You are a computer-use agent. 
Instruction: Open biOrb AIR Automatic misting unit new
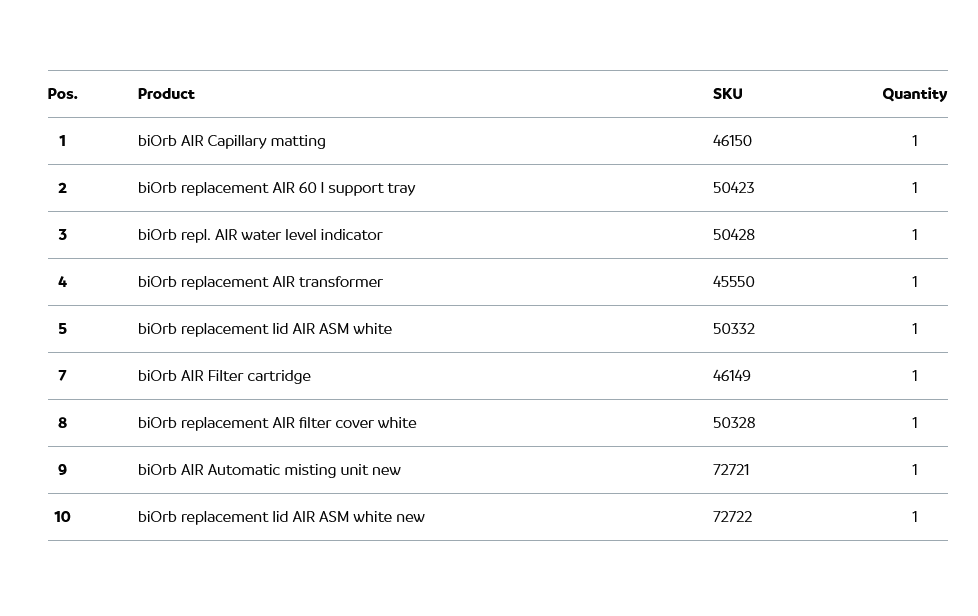click(x=269, y=470)
